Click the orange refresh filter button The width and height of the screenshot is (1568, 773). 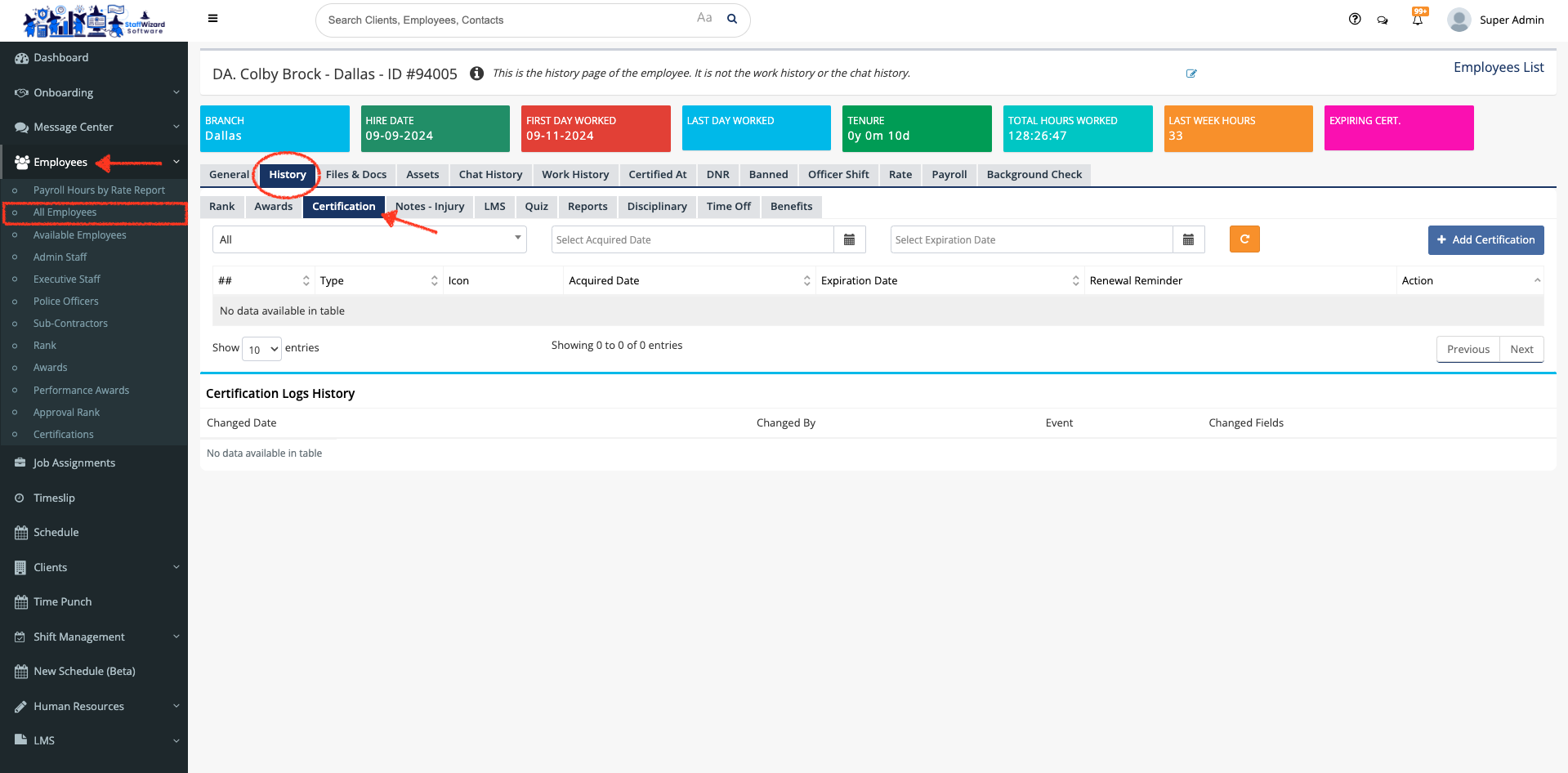pyautogui.click(x=1244, y=239)
